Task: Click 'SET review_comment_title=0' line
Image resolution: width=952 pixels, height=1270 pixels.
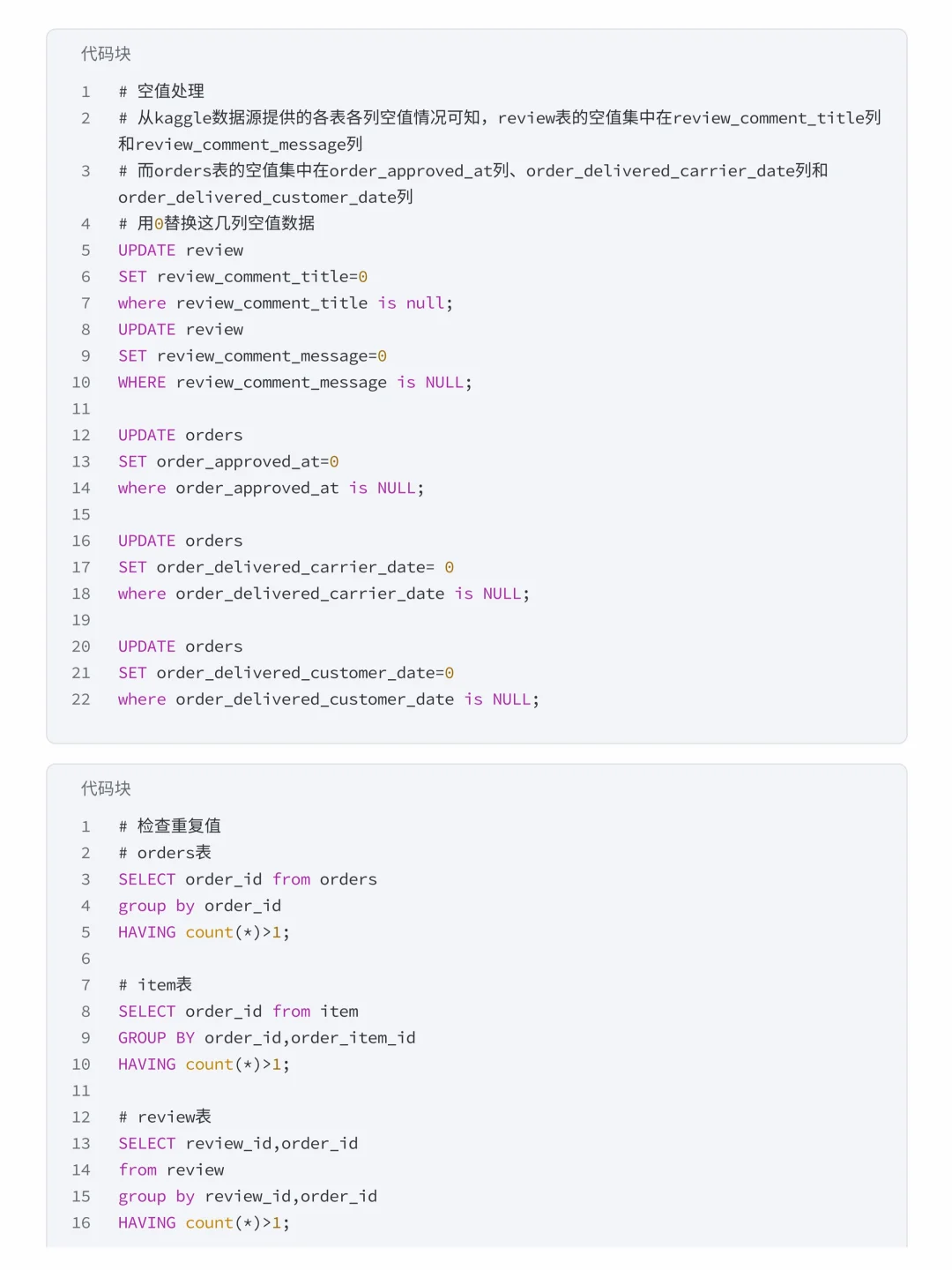Action: coord(242,276)
